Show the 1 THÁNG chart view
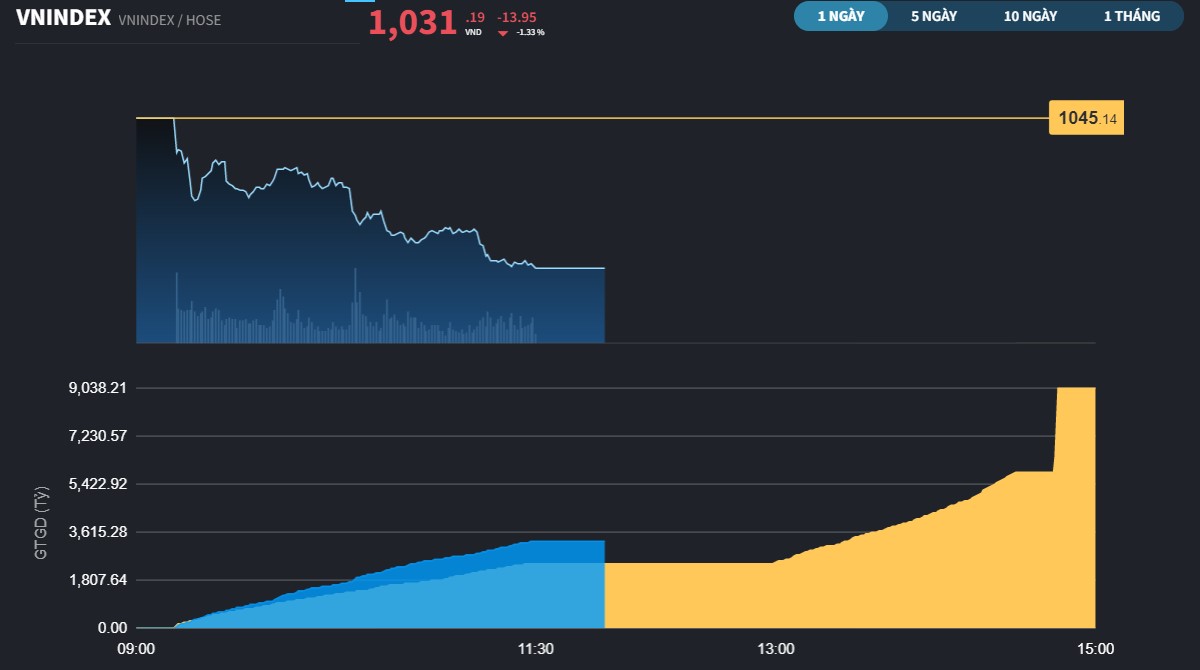The width and height of the screenshot is (1200, 670). 1132,16
